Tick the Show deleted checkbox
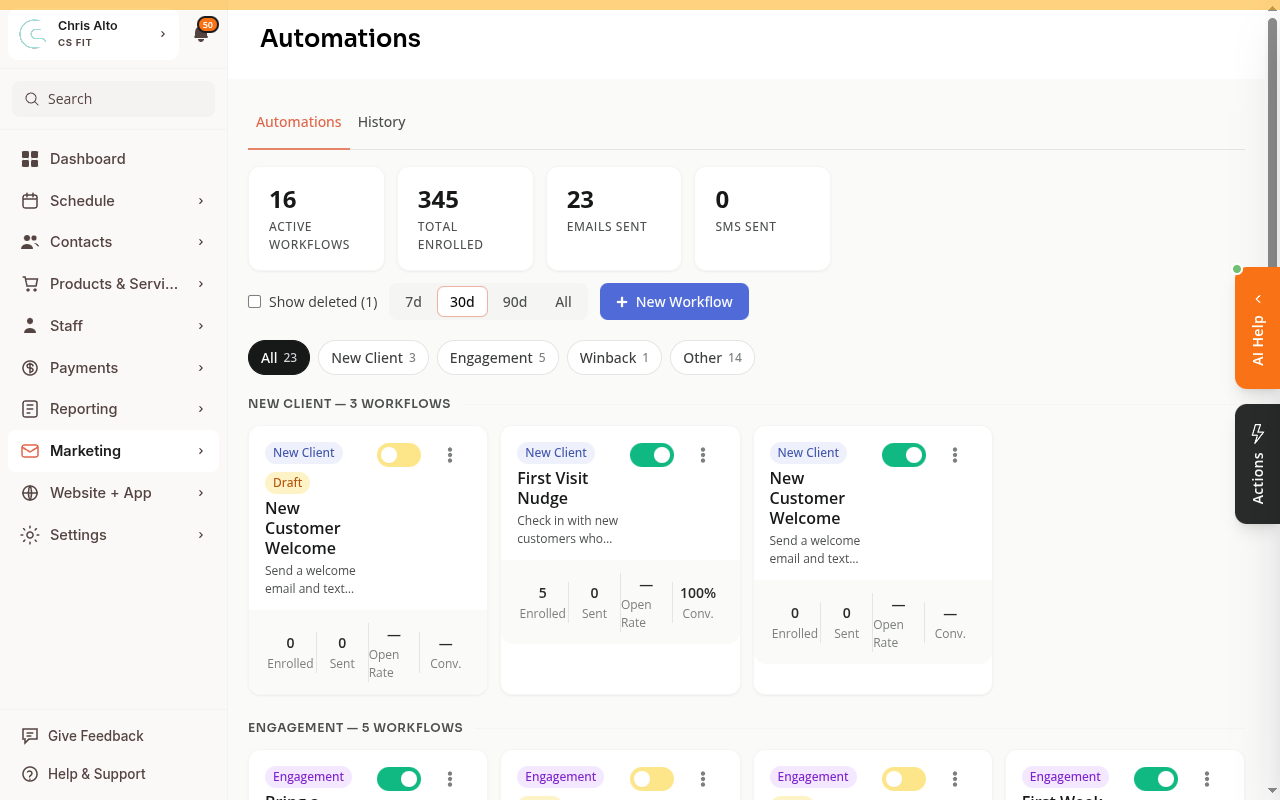This screenshot has width=1280, height=800. pos(254,302)
